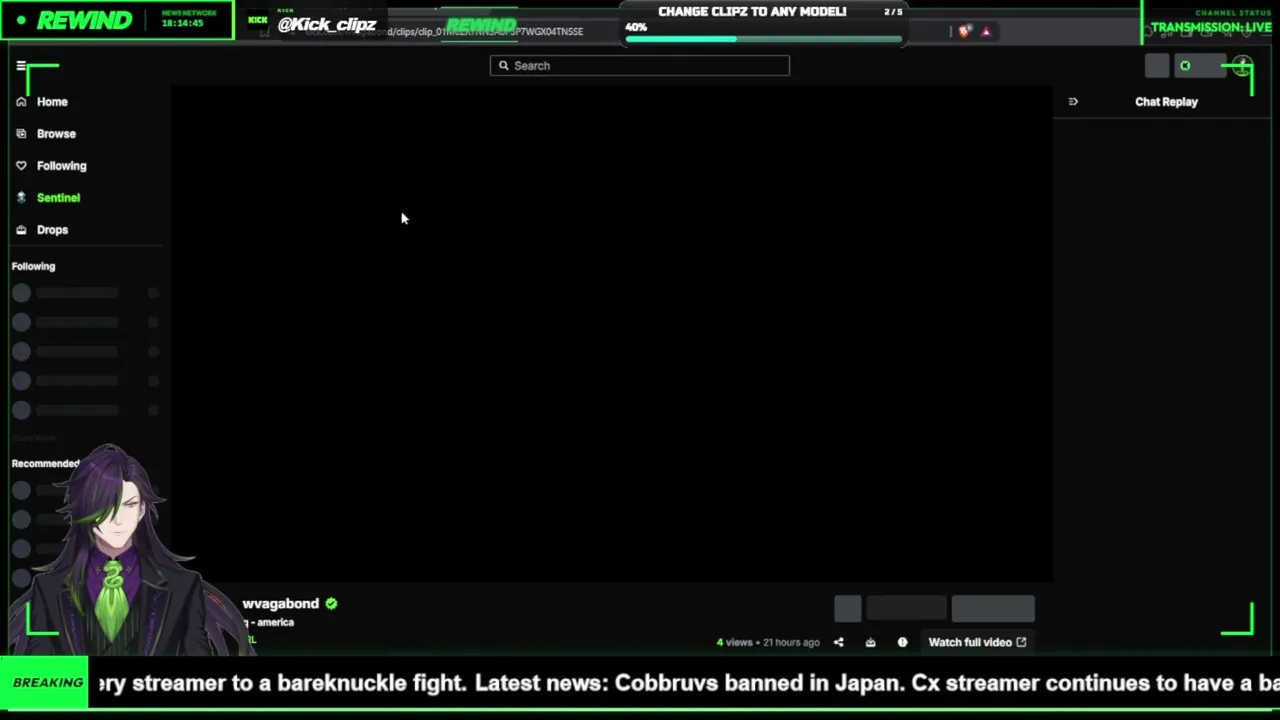The height and width of the screenshot is (720, 1280).
Task: Open the user profile avatar menu
Action: (1242, 66)
